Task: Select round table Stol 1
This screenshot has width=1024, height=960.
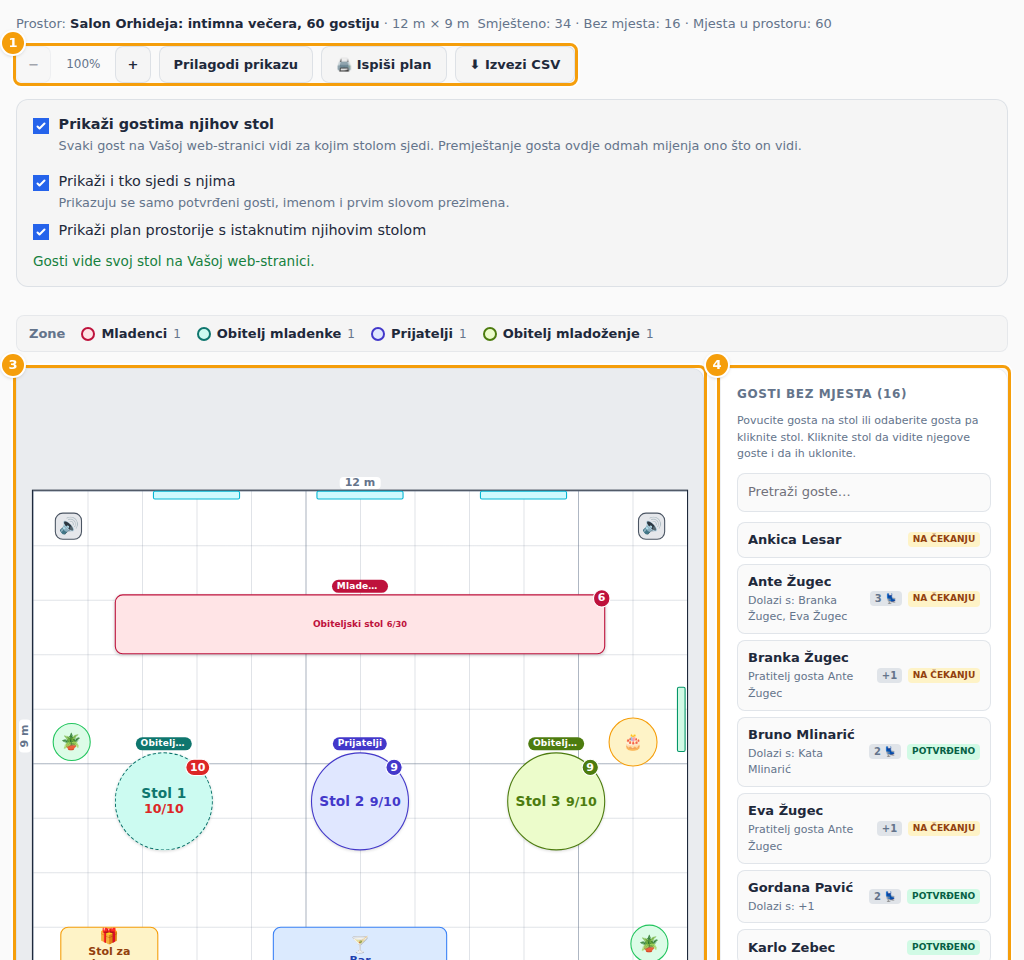Action: 164,801
